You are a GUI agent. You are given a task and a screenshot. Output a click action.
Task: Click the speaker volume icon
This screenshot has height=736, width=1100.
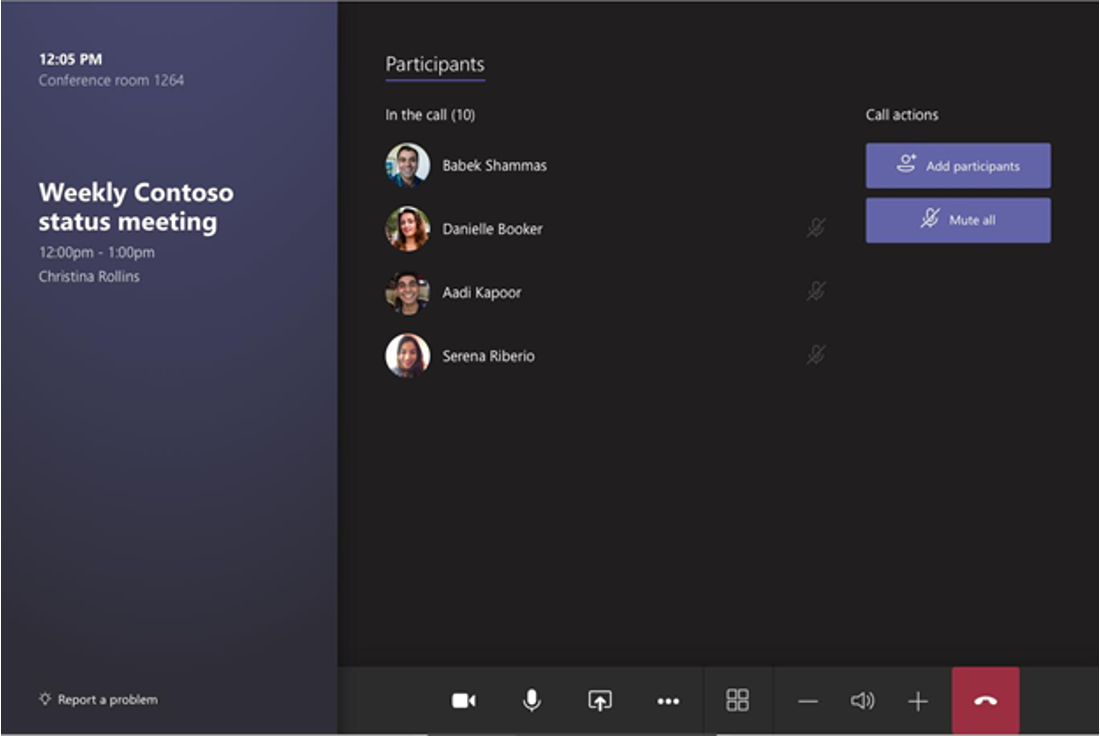(x=862, y=701)
